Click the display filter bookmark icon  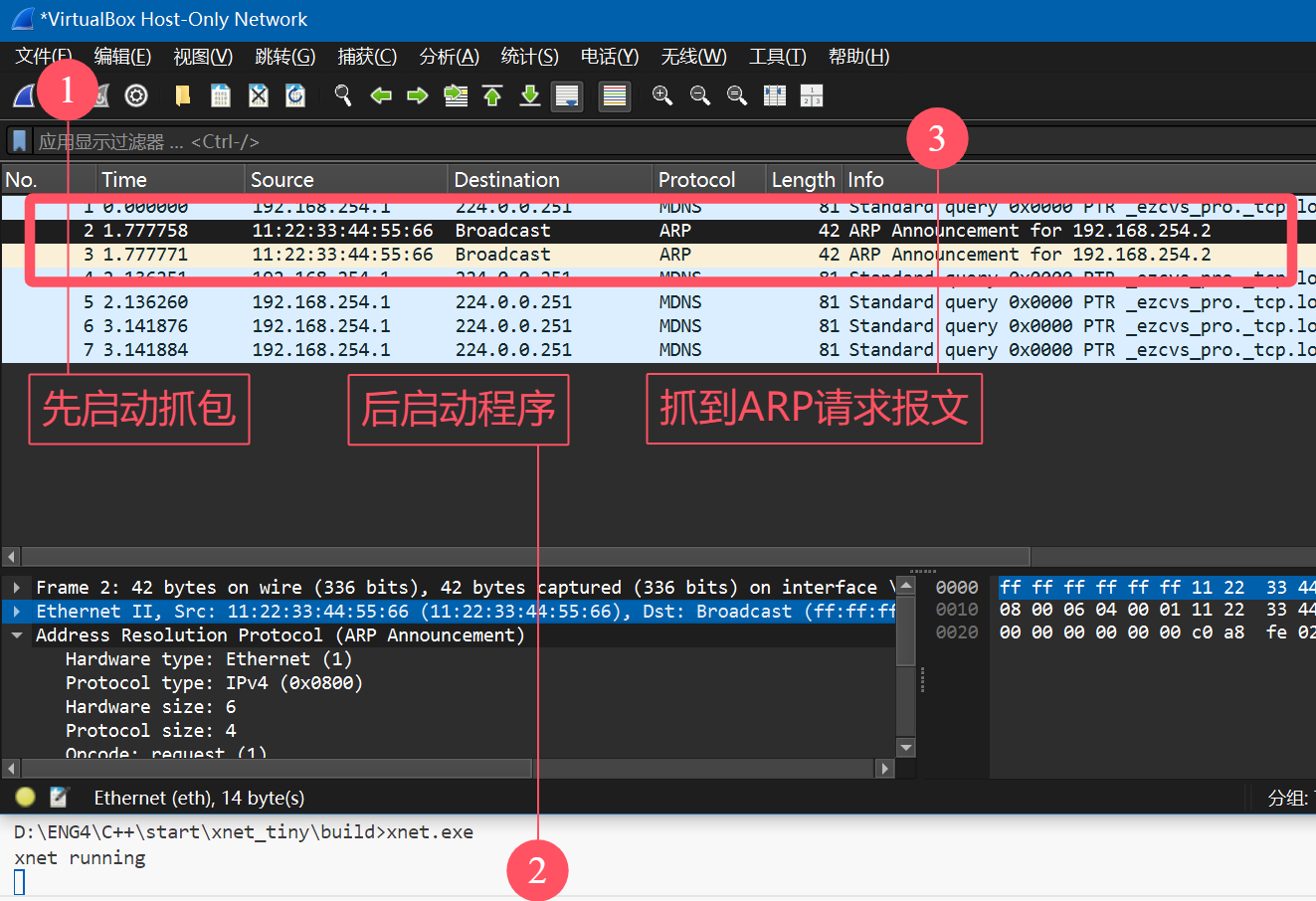pyautogui.click(x=19, y=141)
